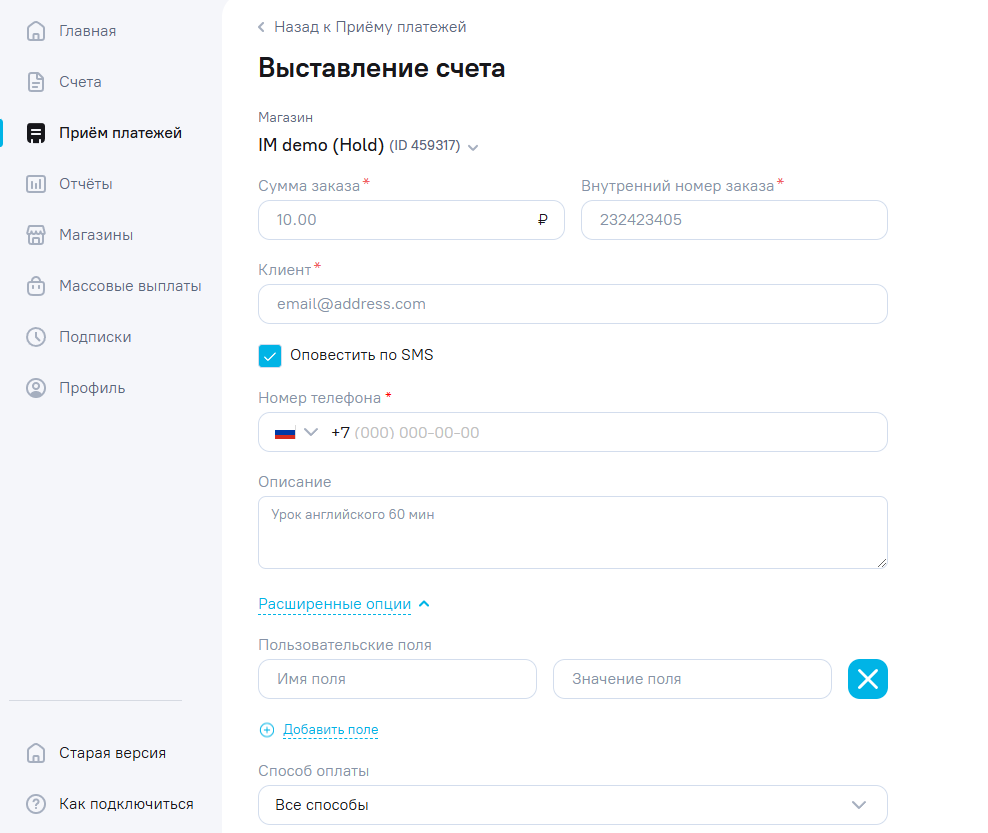Go back via Назад к Приёму платежей
This screenshot has width=988, height=833.
click(370, 27)
